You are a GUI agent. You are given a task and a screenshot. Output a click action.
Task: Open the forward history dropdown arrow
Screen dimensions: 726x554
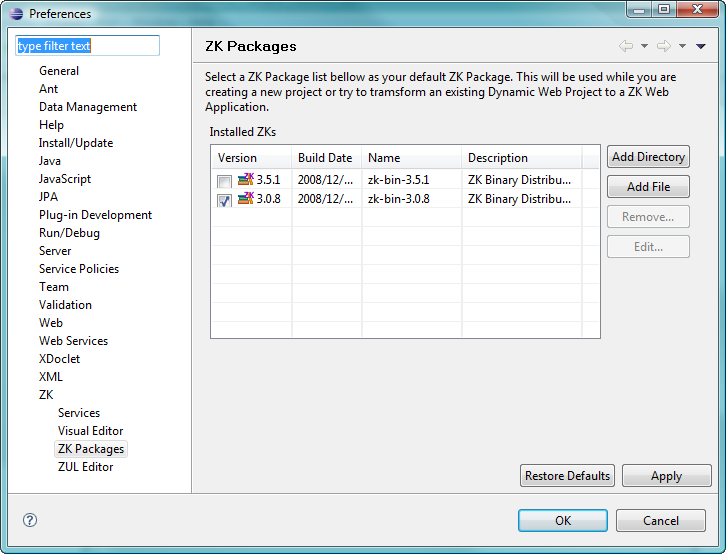coord(682,46)
